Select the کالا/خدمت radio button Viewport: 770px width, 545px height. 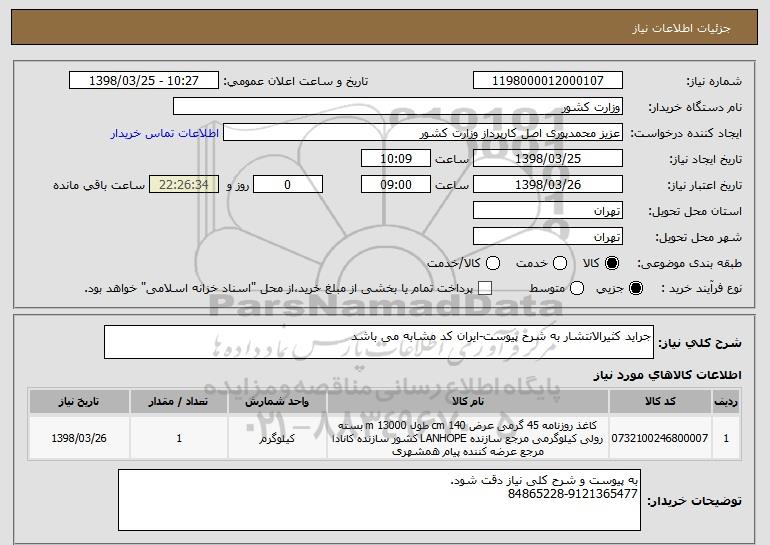(x=493, y=263)
